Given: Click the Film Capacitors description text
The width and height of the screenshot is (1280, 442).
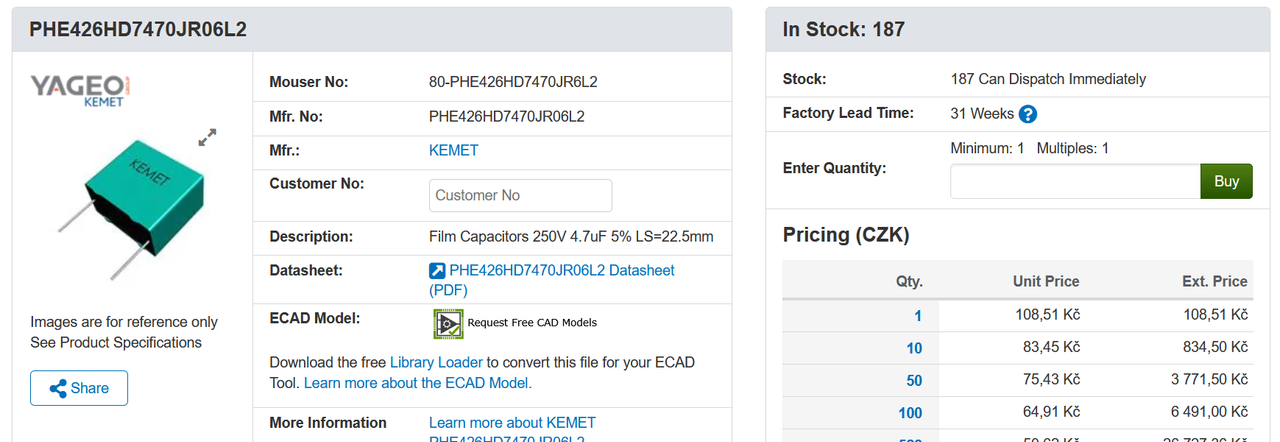Looking at the screenshot, I should point(571,237).
